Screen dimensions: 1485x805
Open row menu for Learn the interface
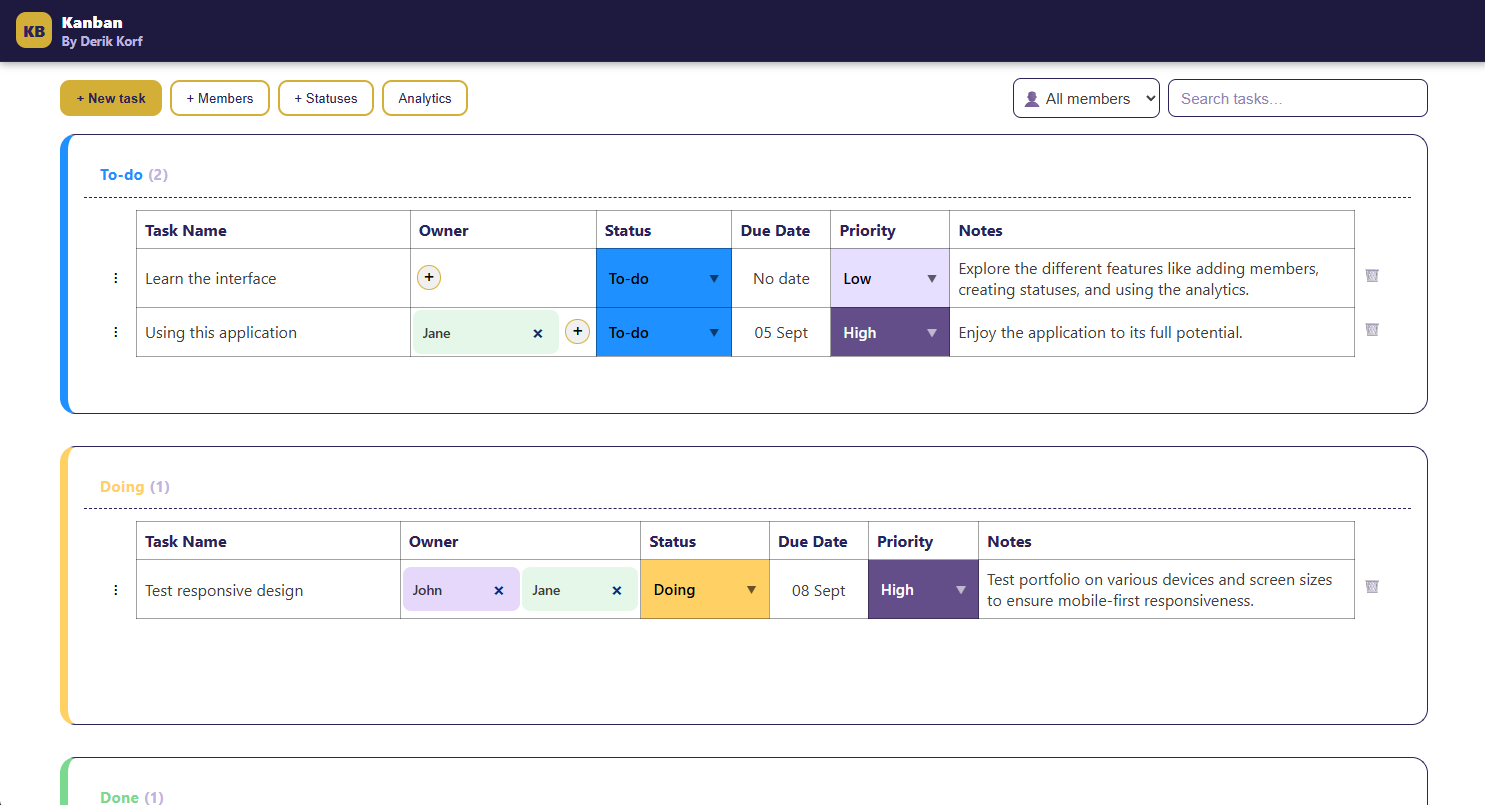116,278
